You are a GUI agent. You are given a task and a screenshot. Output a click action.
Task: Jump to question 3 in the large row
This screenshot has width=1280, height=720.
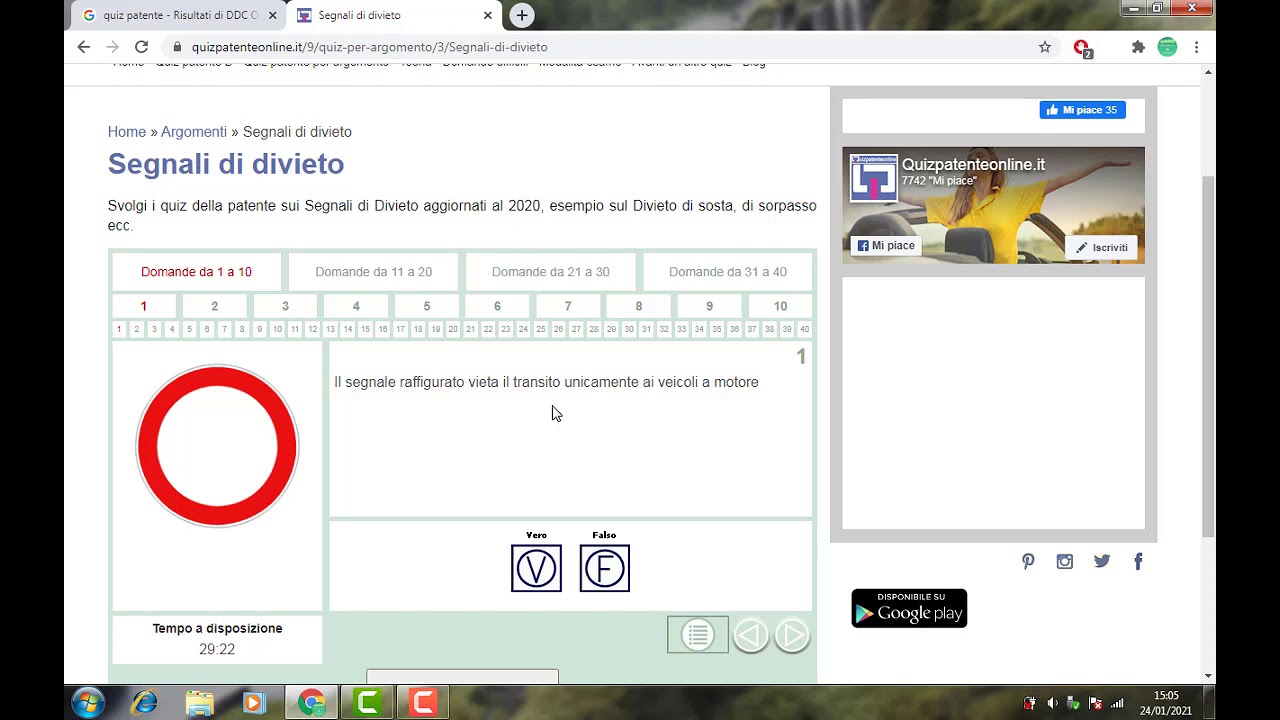[x=285, y=306]
